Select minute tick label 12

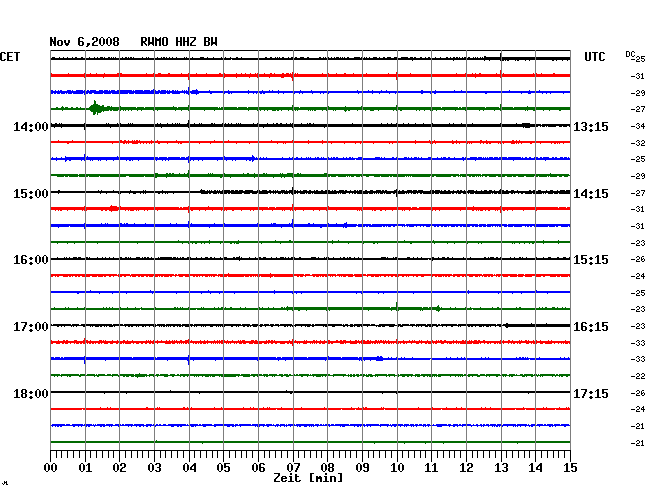coord(466,468)
